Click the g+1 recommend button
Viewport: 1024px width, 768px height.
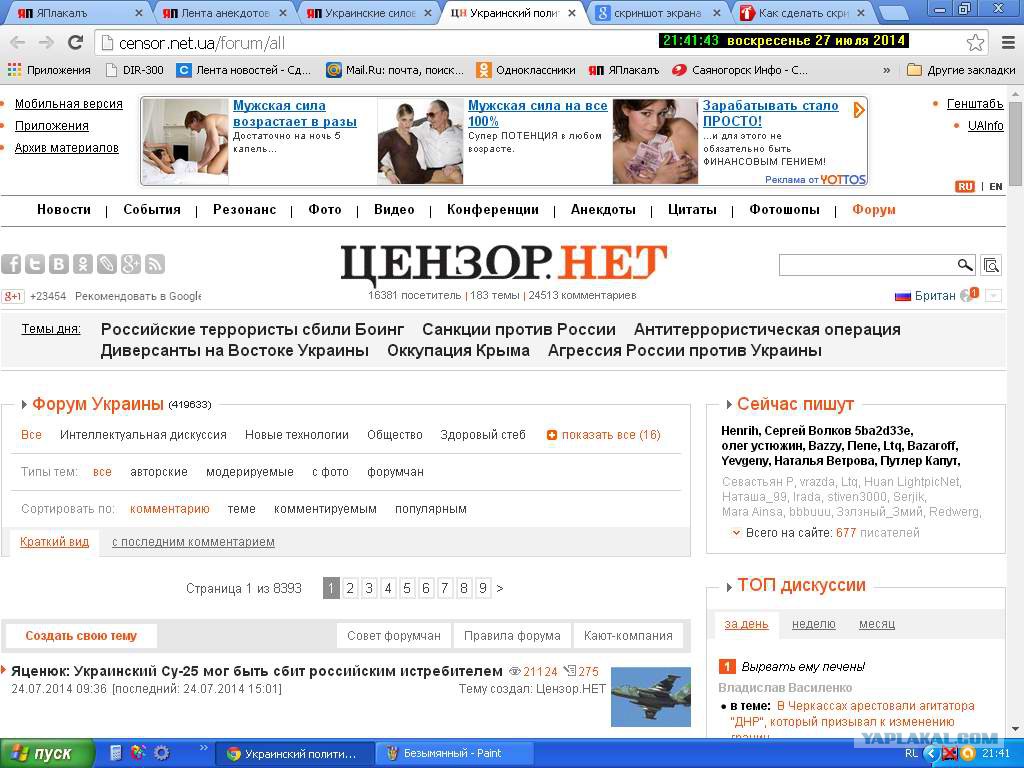coord(12,296)
